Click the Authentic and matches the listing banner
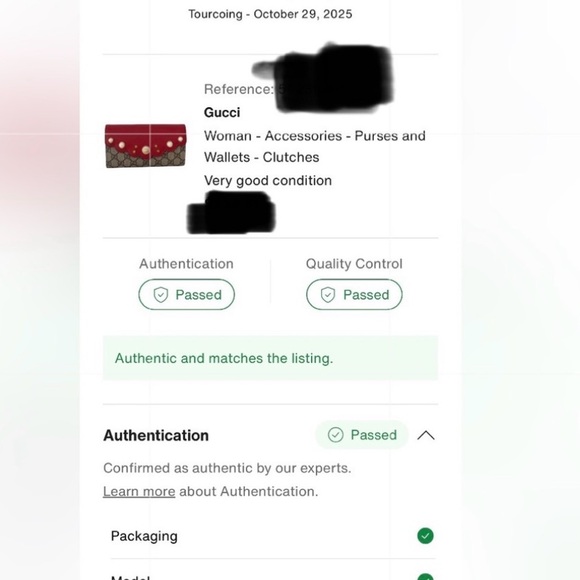 point(270,358)
